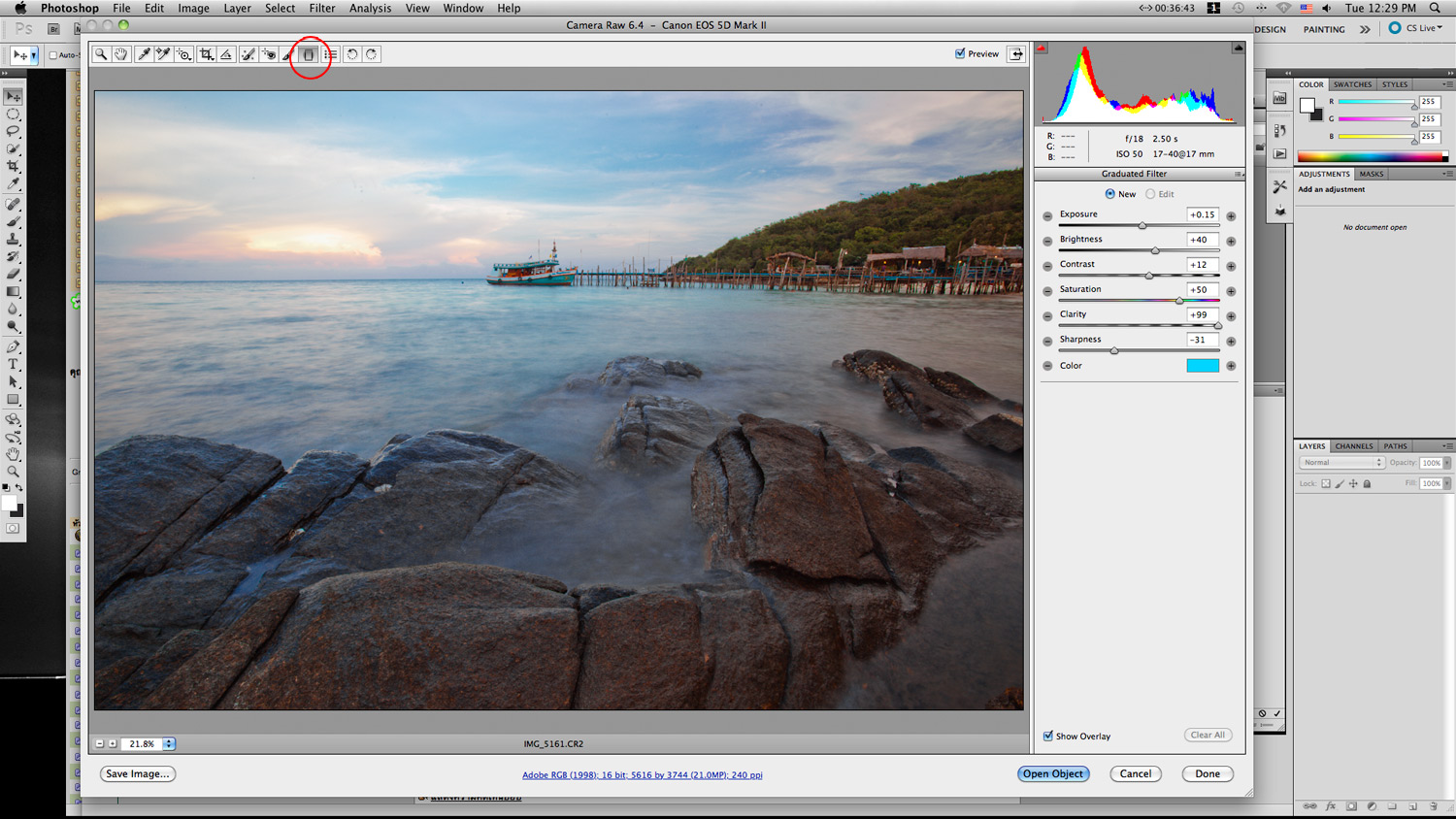Click the Open Object button
Screen dimensions: 1456x819
tap(1053, 773)
